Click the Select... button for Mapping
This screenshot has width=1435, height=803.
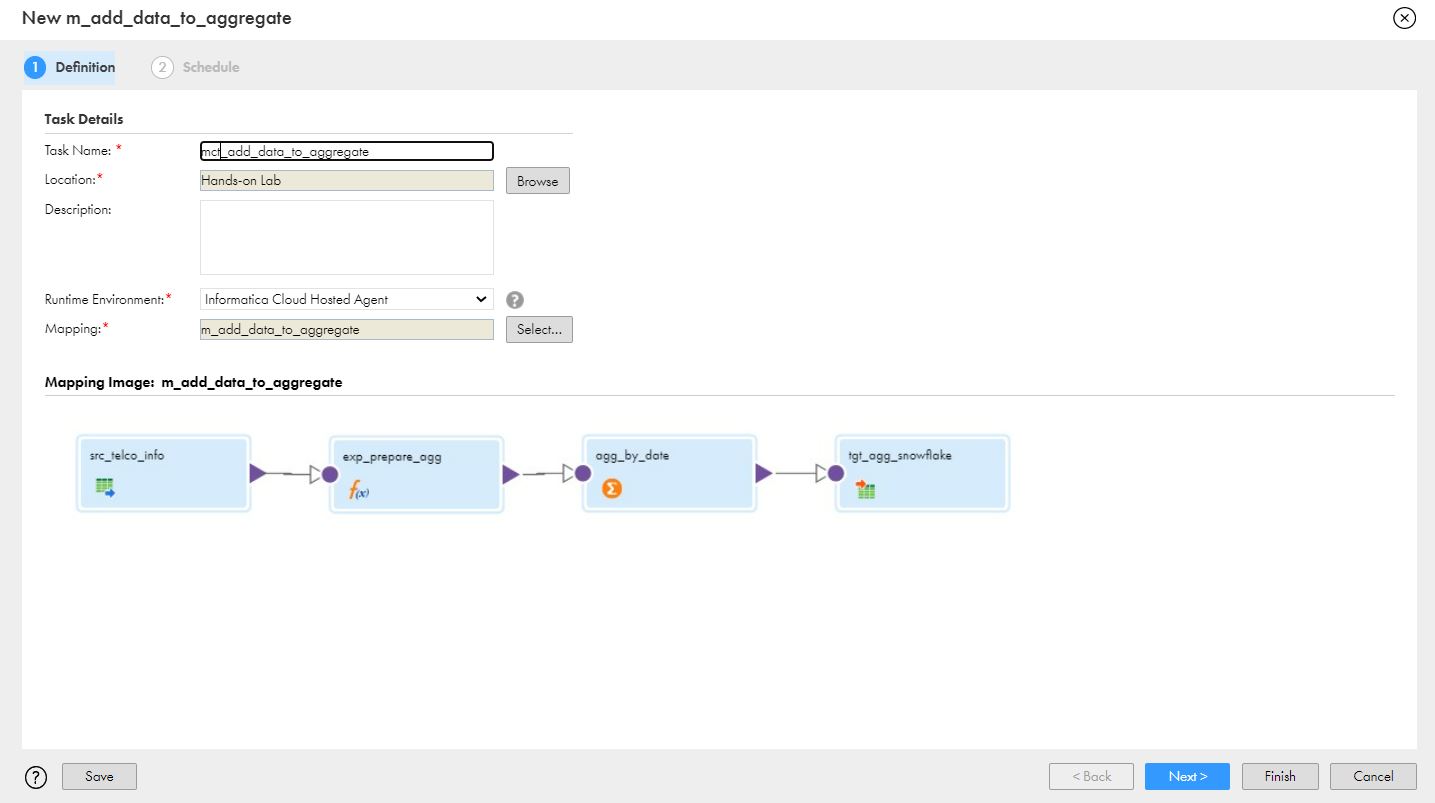[539, 329]
